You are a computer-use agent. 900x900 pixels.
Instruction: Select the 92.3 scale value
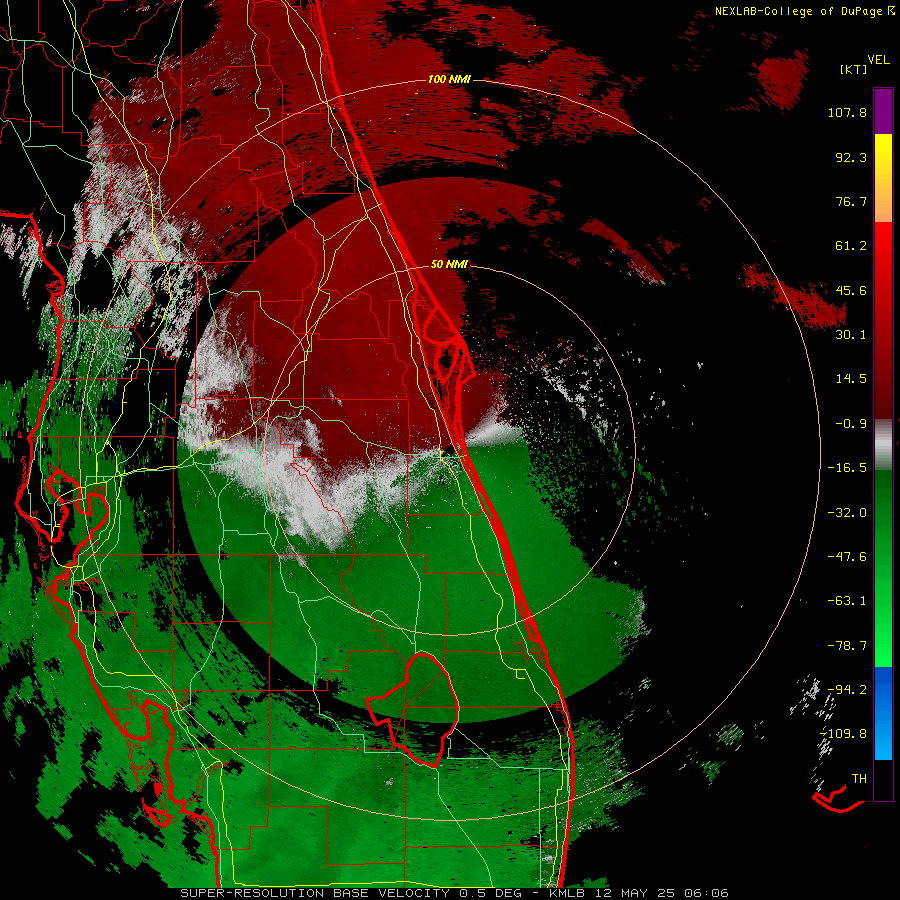851,157
